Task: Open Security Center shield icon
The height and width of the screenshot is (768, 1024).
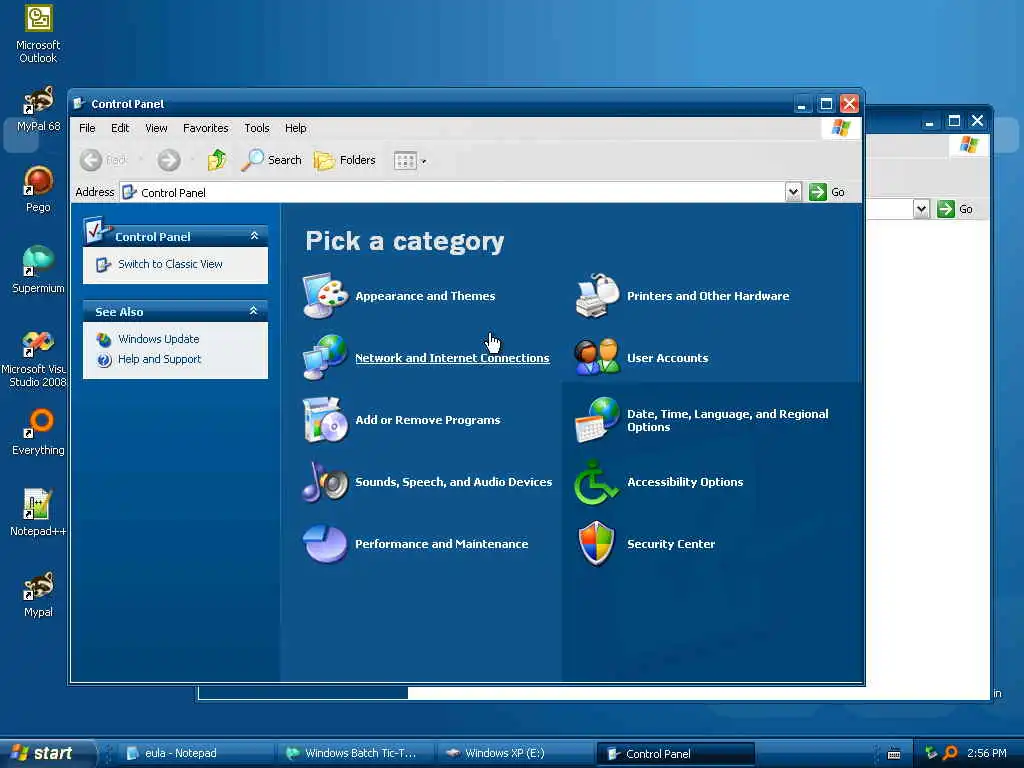Action: [597, 543]
